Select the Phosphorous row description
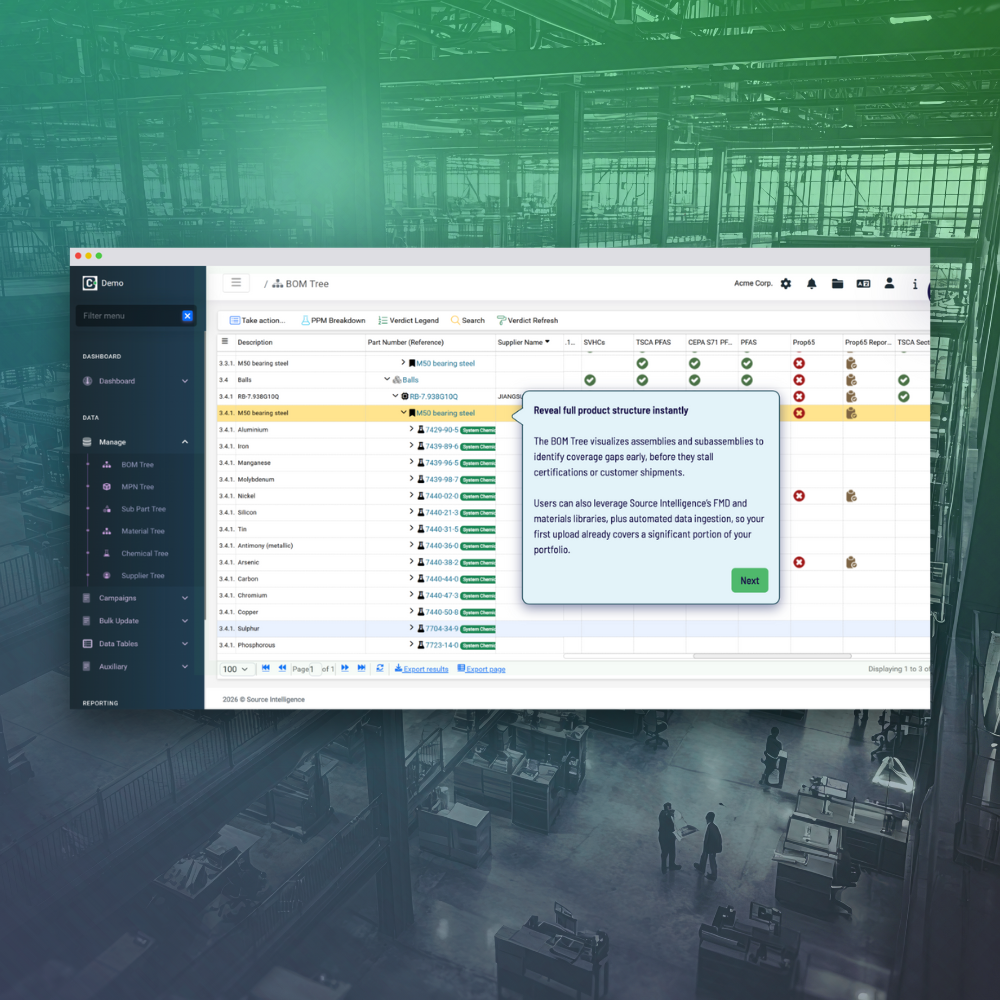 pos(256,645)
